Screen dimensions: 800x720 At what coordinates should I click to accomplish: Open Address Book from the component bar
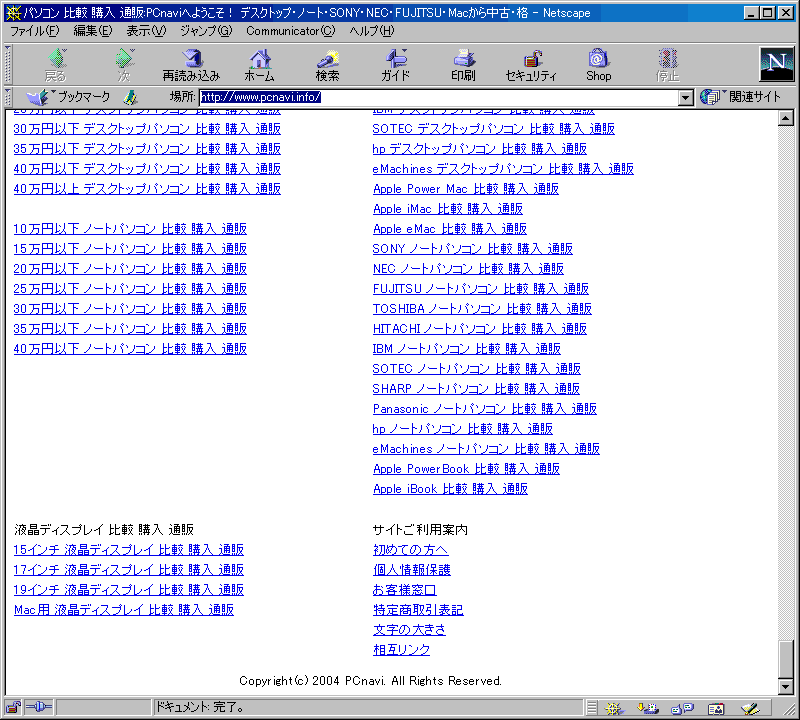tap(716, 708)
